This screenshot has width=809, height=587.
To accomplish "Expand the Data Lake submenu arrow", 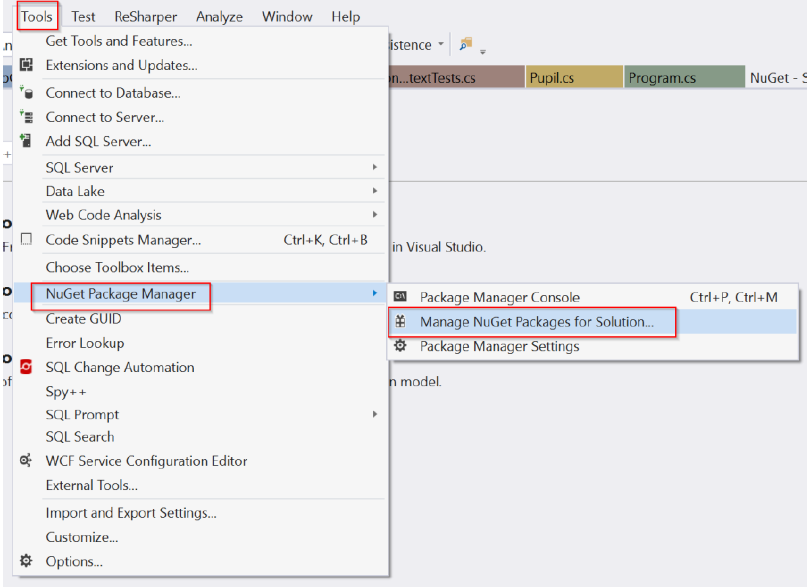I will point(375,191).
